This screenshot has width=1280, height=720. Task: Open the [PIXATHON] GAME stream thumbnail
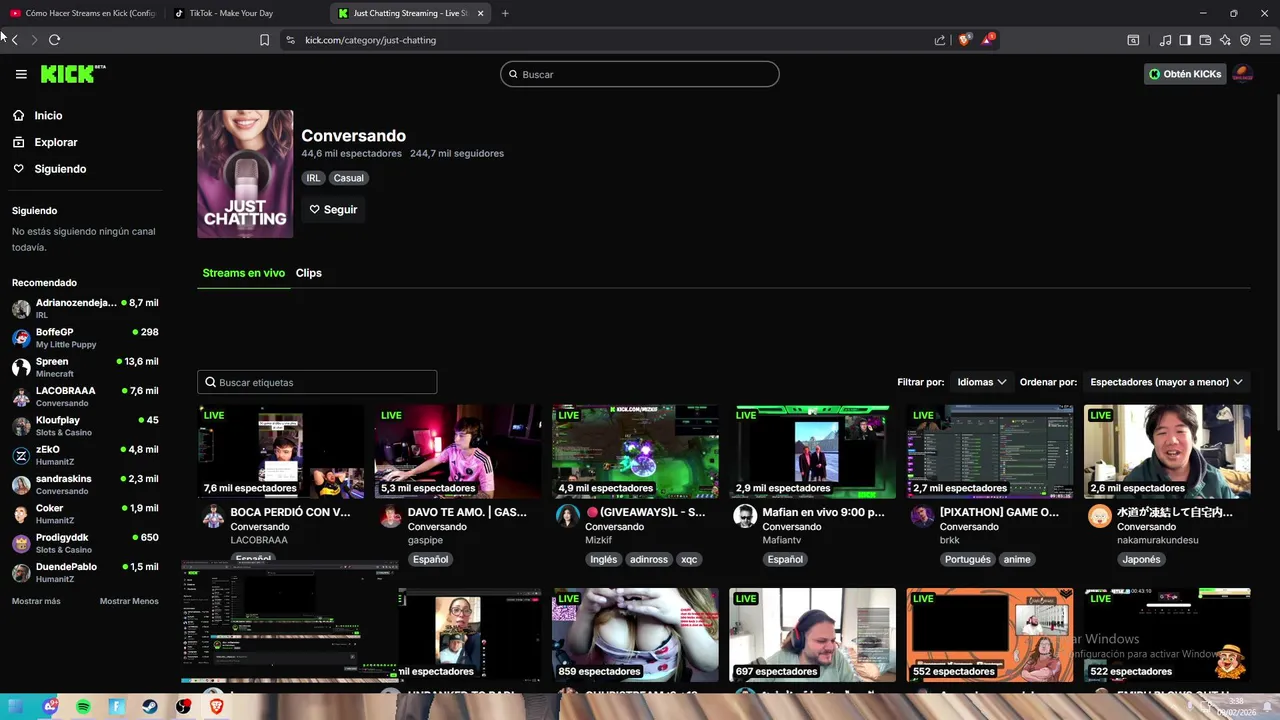coord(990,451)
